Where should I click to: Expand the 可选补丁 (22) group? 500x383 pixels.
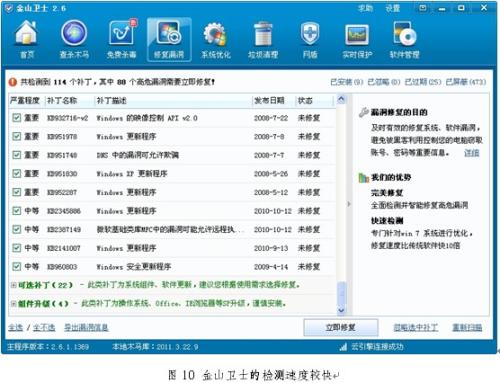click(14, 285)
